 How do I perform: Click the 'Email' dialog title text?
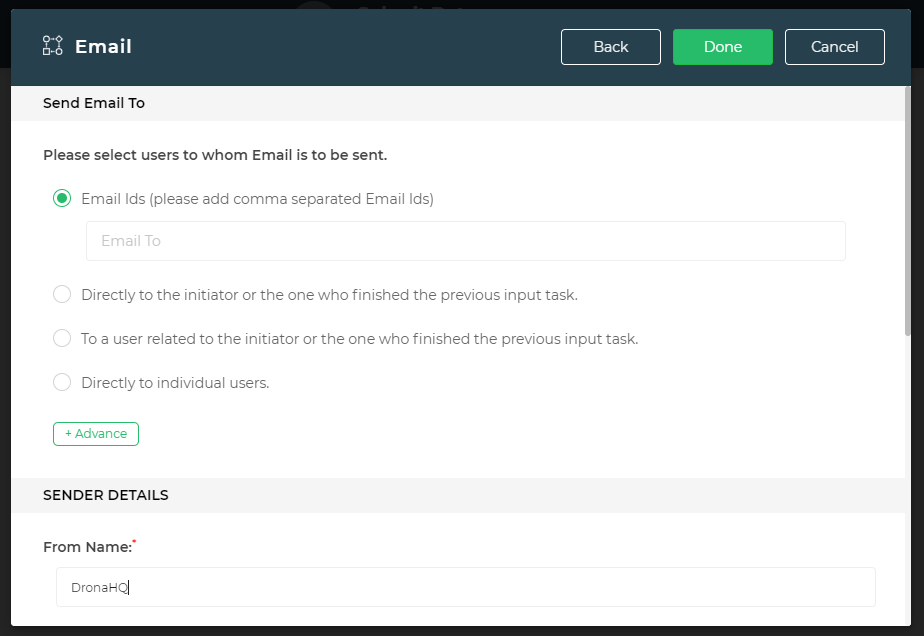click(103, 47)
